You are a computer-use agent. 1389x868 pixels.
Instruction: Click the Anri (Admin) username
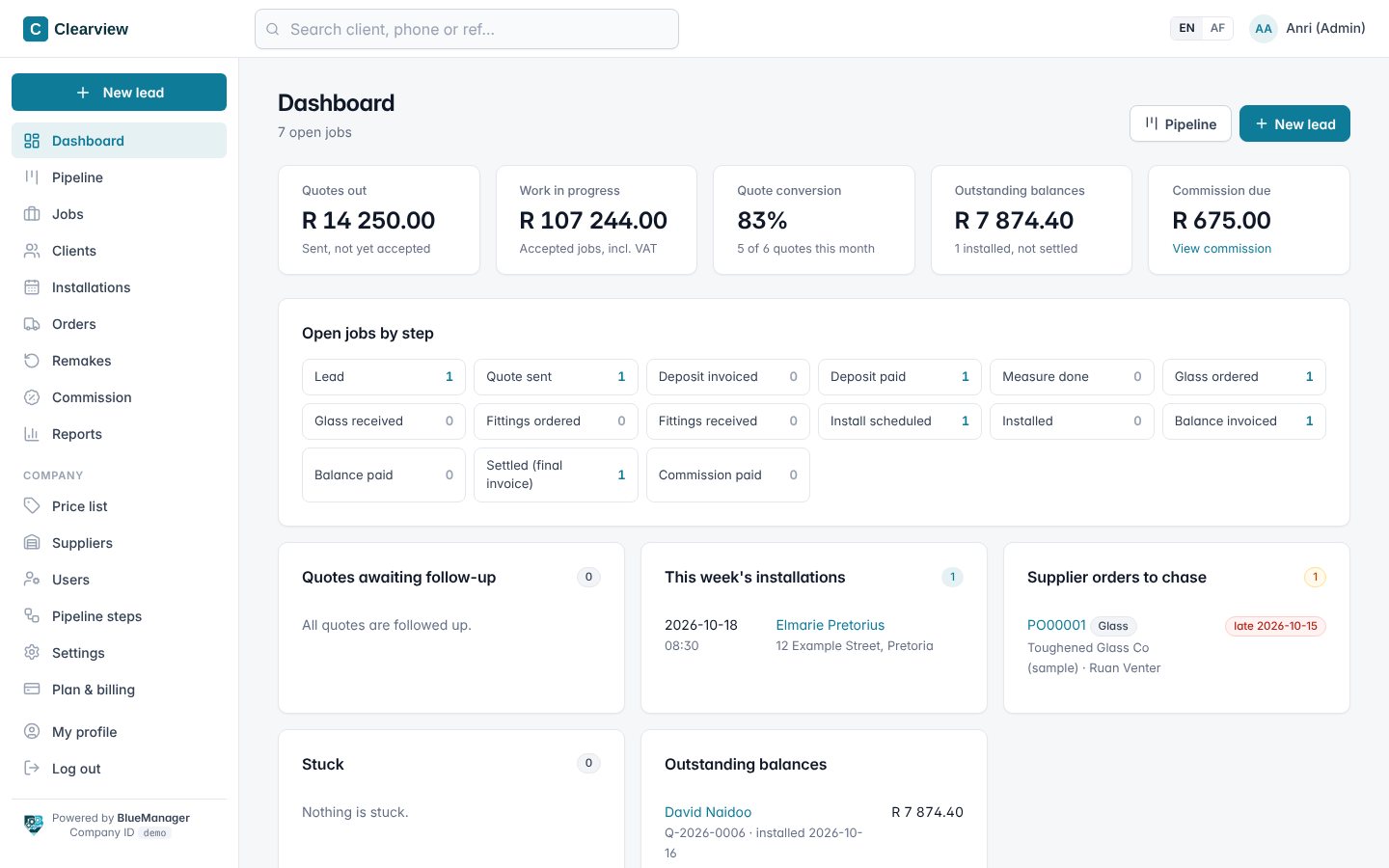1325,28
